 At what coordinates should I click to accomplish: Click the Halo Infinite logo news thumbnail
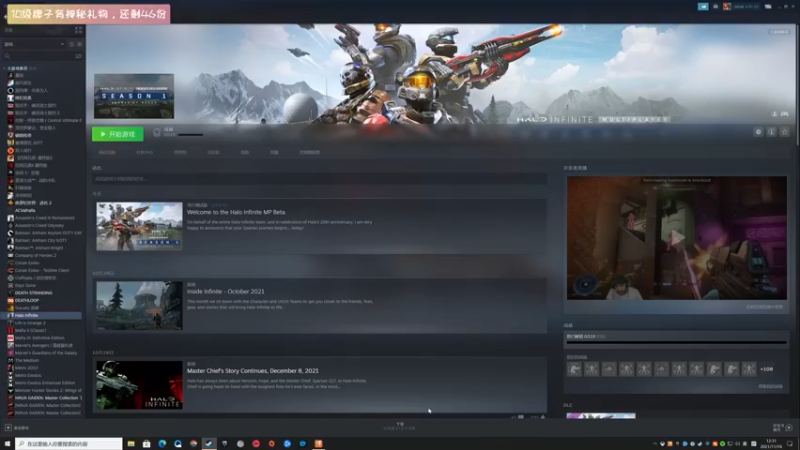pos(139,385)
